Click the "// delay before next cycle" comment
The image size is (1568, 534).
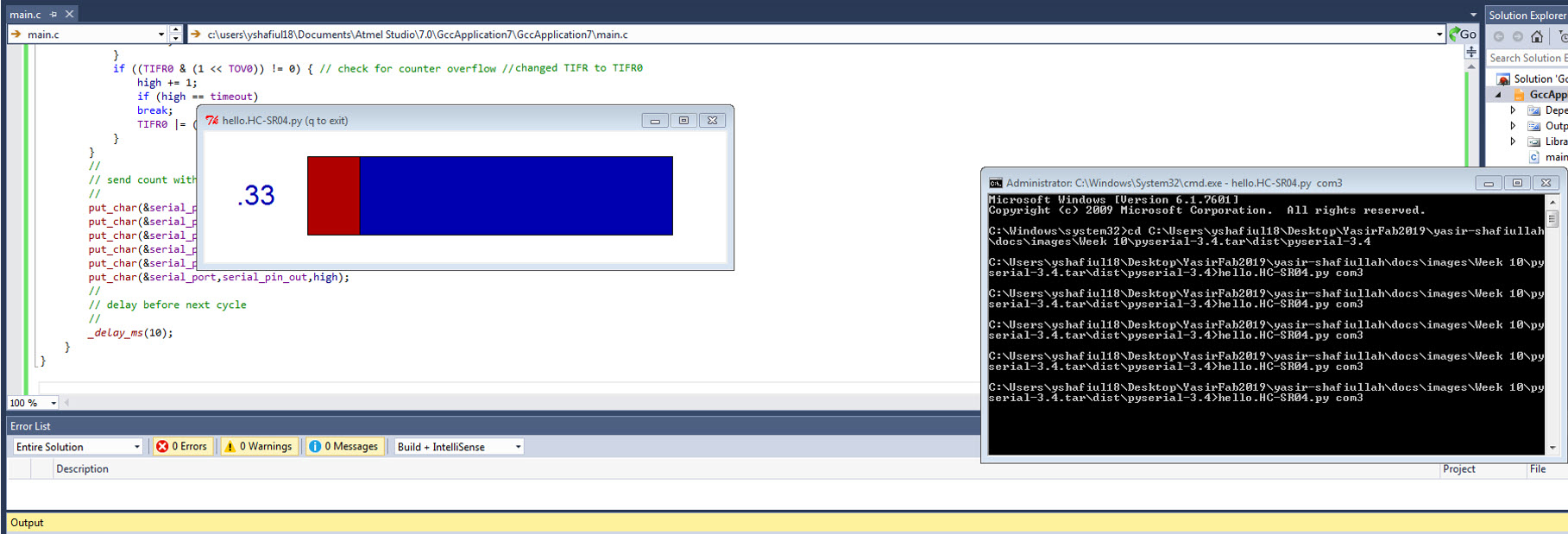pos(167,305)
